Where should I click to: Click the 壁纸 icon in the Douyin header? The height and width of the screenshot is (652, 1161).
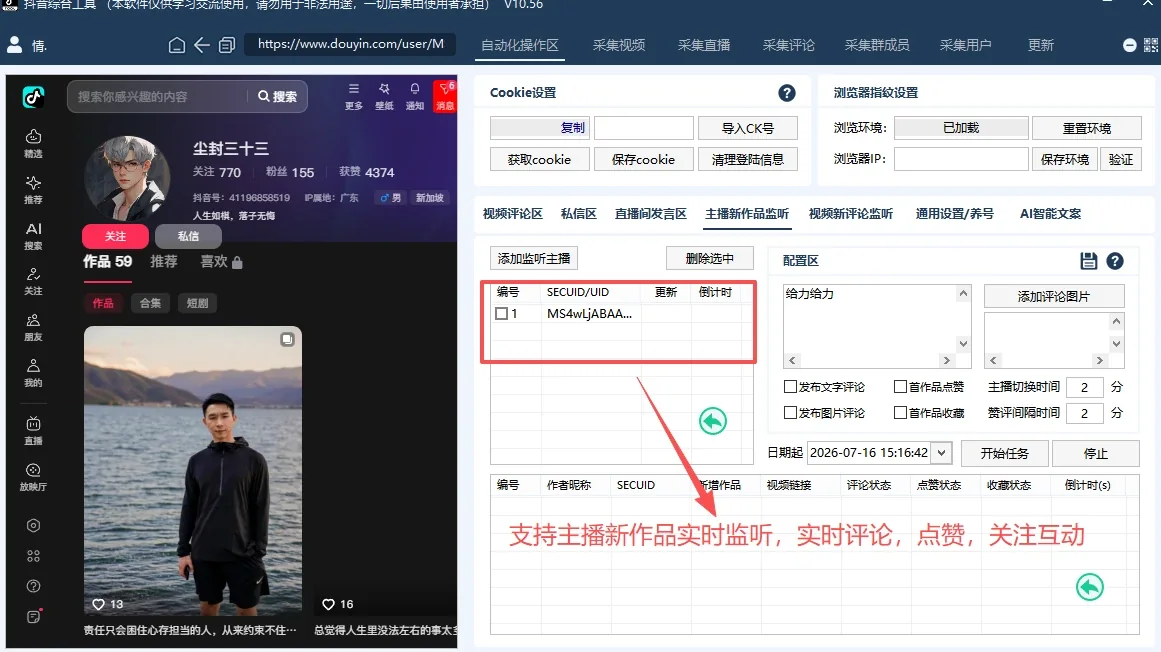(384, 96)
